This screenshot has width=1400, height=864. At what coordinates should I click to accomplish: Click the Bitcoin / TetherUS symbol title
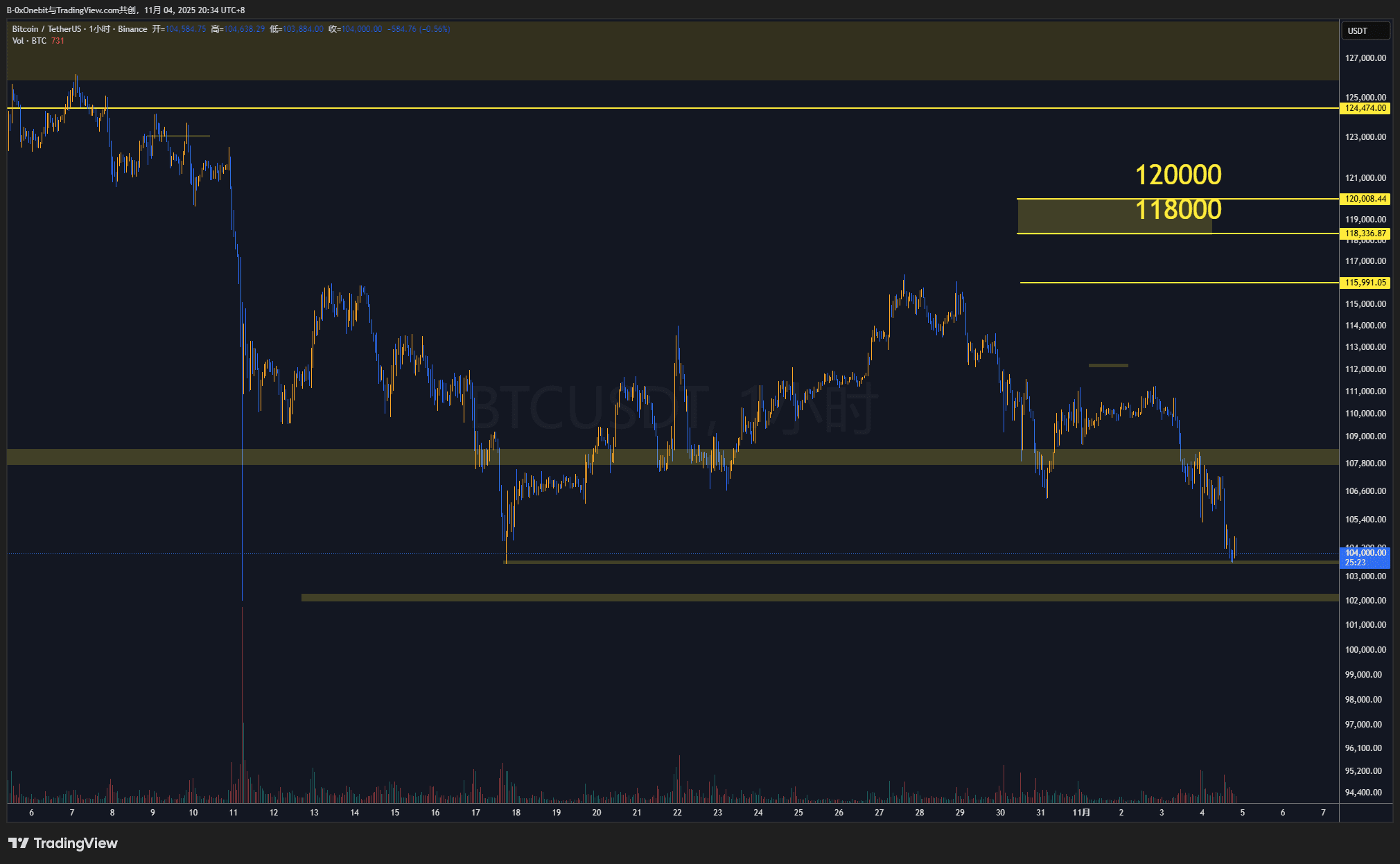point(46,29)
